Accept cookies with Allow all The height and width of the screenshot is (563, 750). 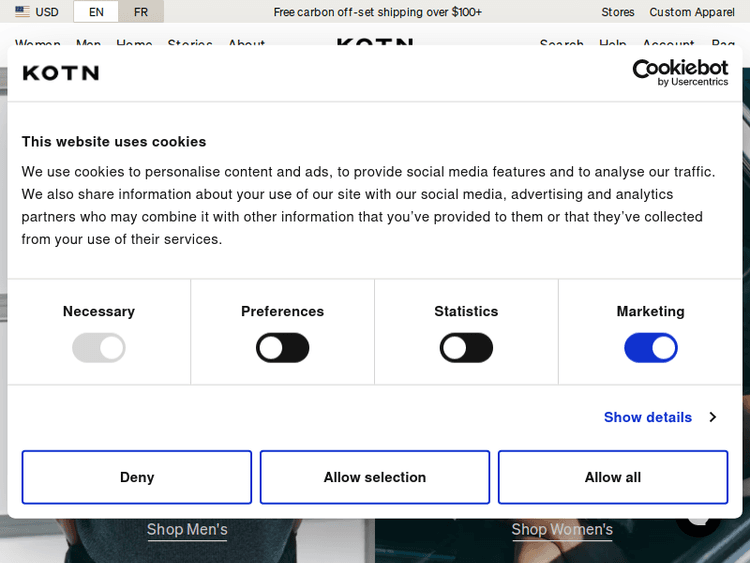613,477
